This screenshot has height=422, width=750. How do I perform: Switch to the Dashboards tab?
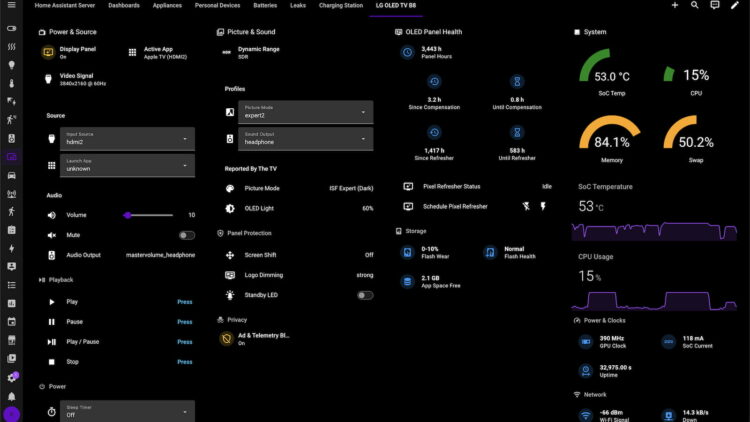pyautogui.click(x=124, y=5)
